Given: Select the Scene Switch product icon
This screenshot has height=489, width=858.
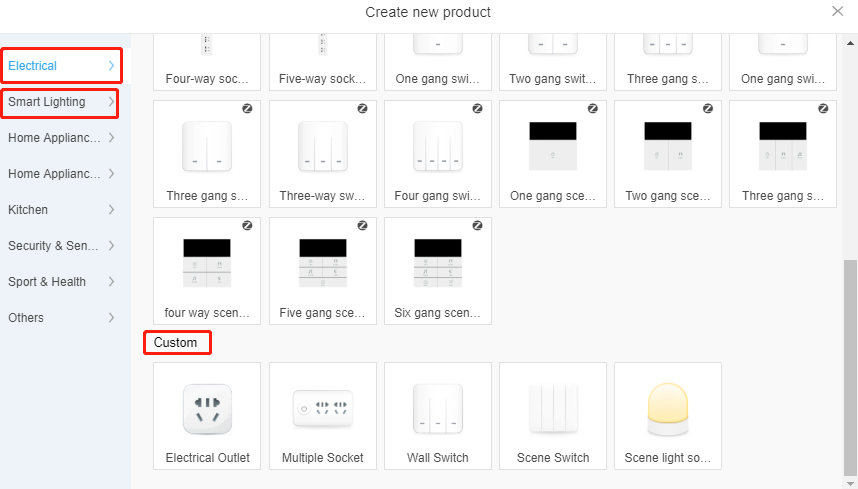Looking at the screenshot, I should 553,409.
